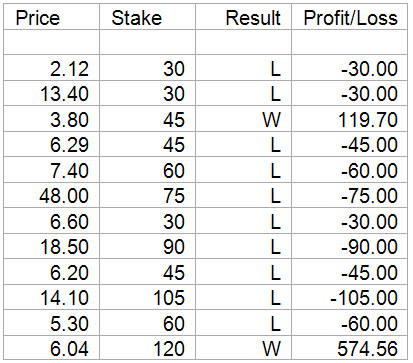Select the Stake header cell
Viewport: 413px width, 363px height.
pyautogui.click(x=147, y=17)
